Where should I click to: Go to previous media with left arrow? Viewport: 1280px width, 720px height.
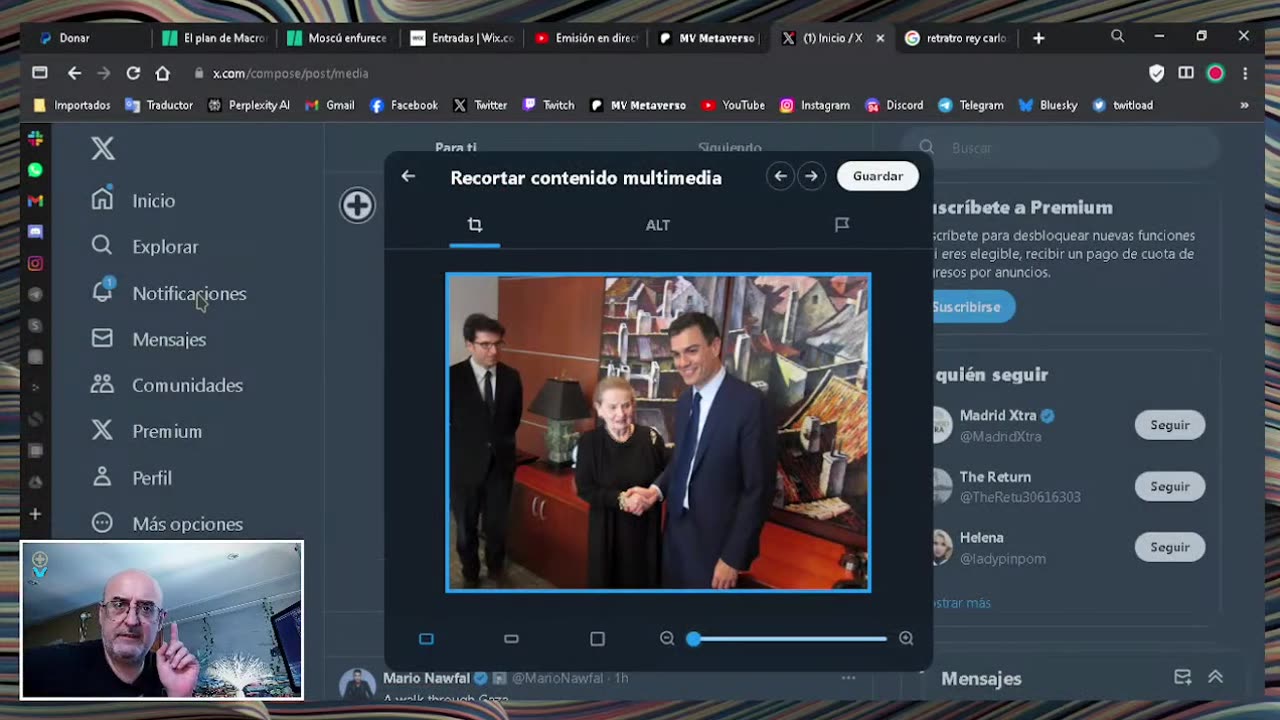pos(781,176)
